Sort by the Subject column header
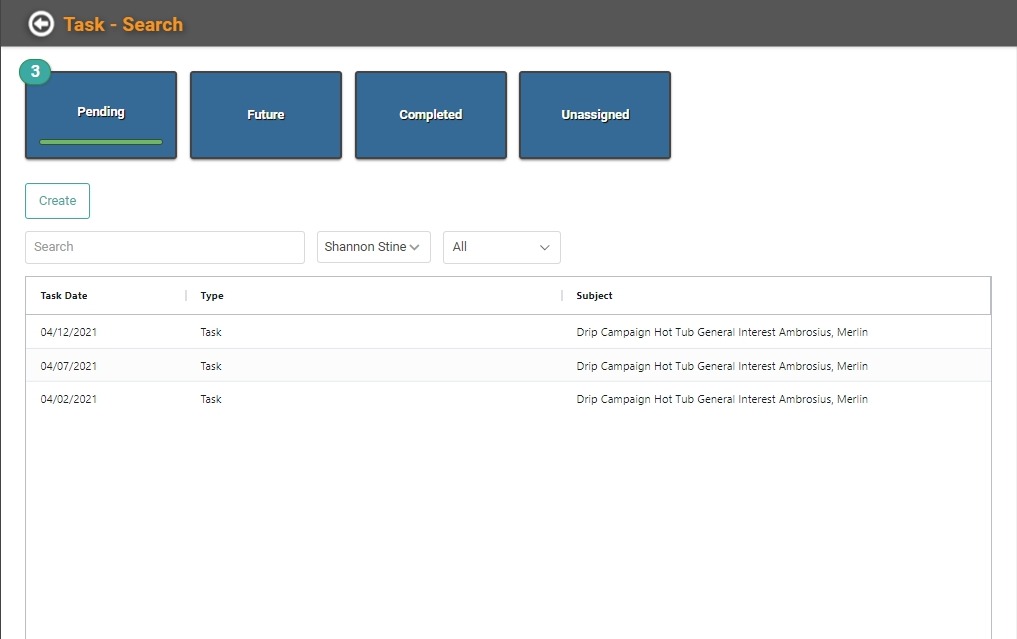This screenshot has width=1017, height=639. pos(594,296)
